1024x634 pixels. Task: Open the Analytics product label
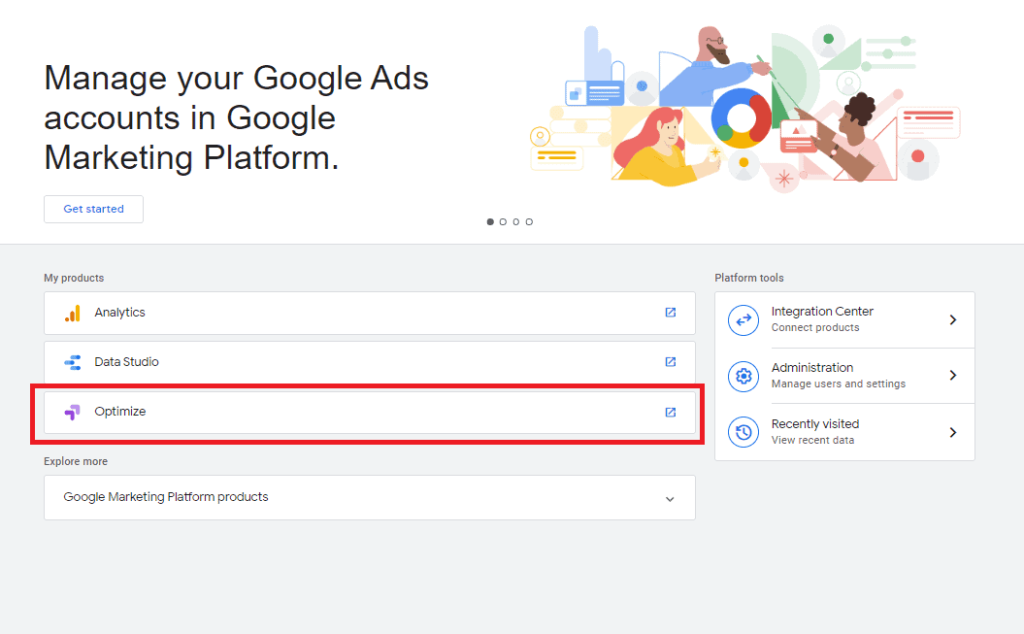pos(120,313)
